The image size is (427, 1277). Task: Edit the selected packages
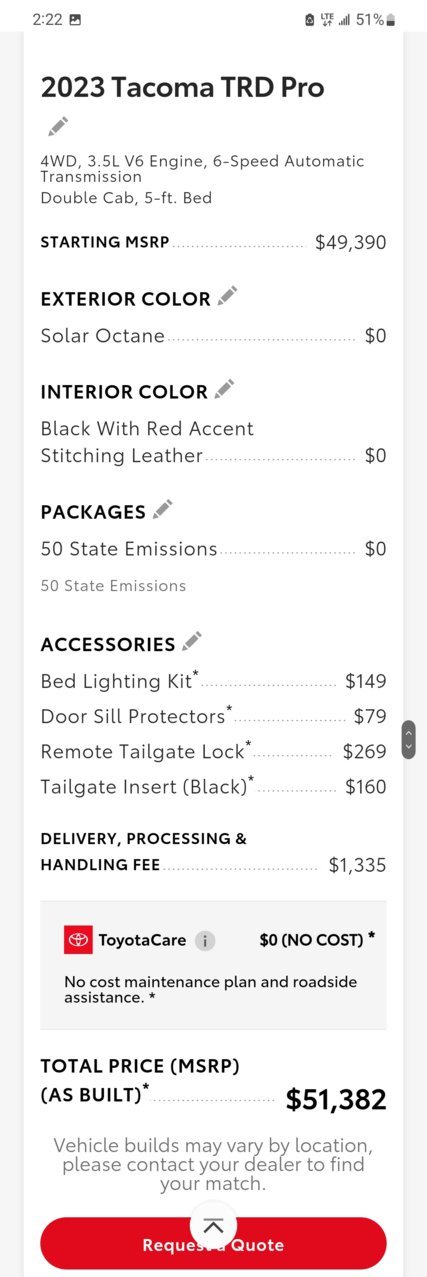point(163,509)
